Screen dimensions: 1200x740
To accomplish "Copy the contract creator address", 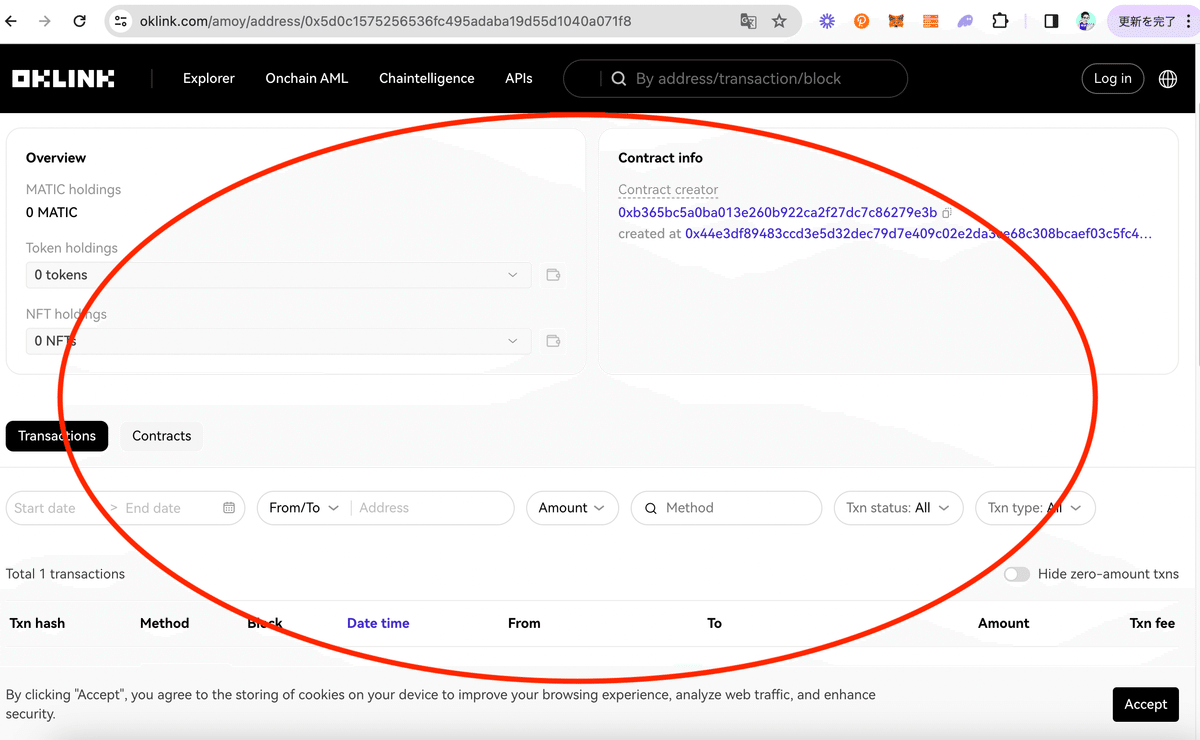I will [x=947, y=213].
